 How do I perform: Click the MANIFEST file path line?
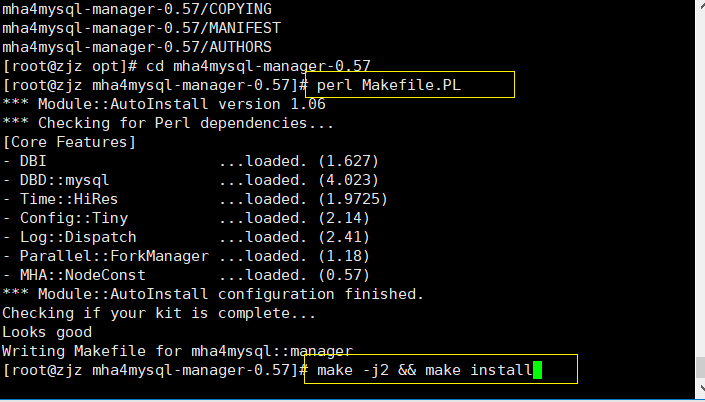[x=141, y=28]
